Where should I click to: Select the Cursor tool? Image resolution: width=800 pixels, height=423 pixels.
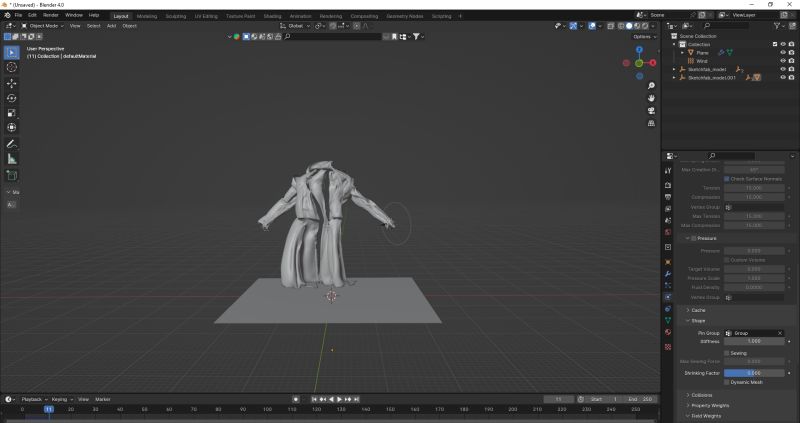(12, 67)
